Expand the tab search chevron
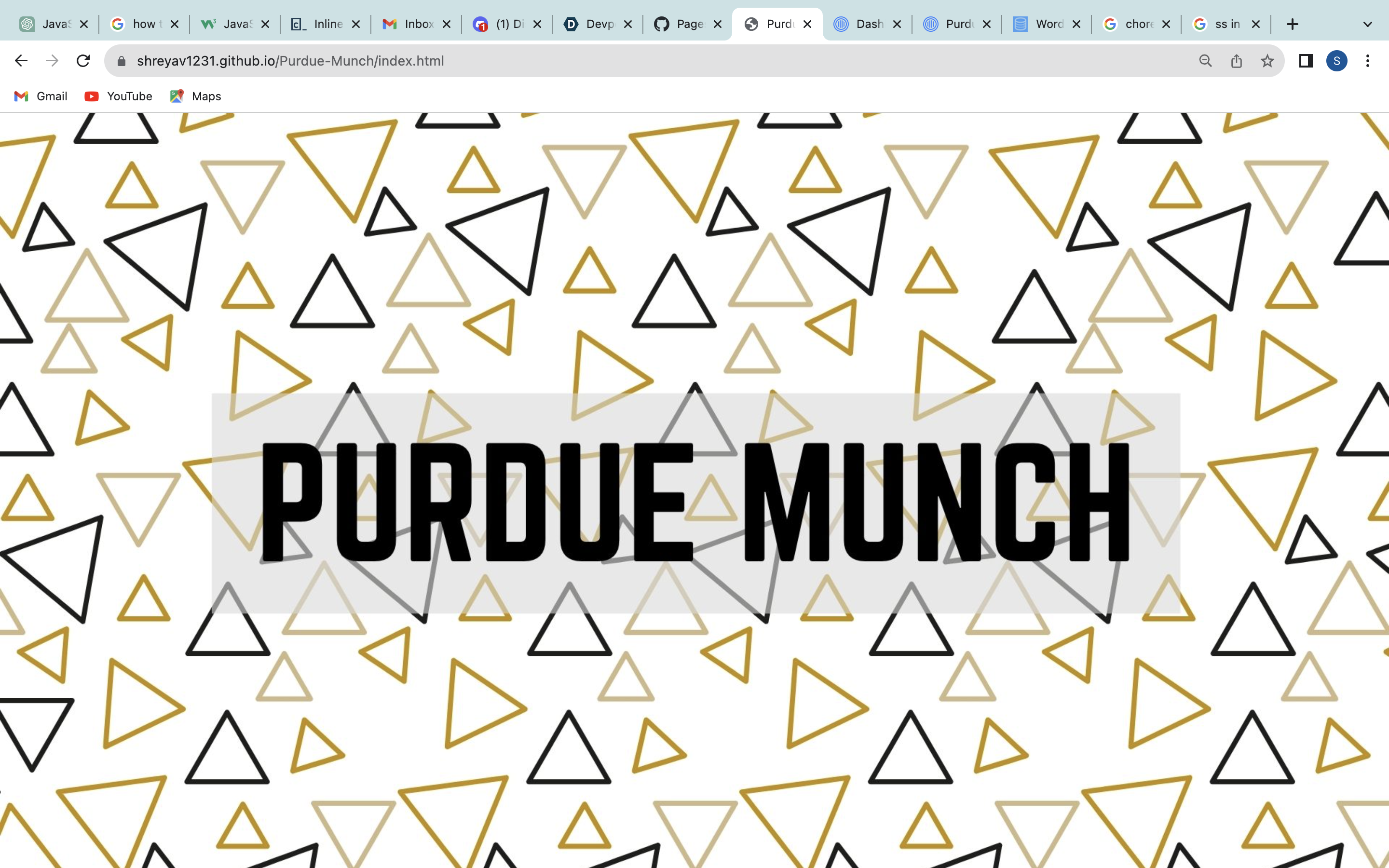The image size is (1389, 868). click(x=1368, y=24)
